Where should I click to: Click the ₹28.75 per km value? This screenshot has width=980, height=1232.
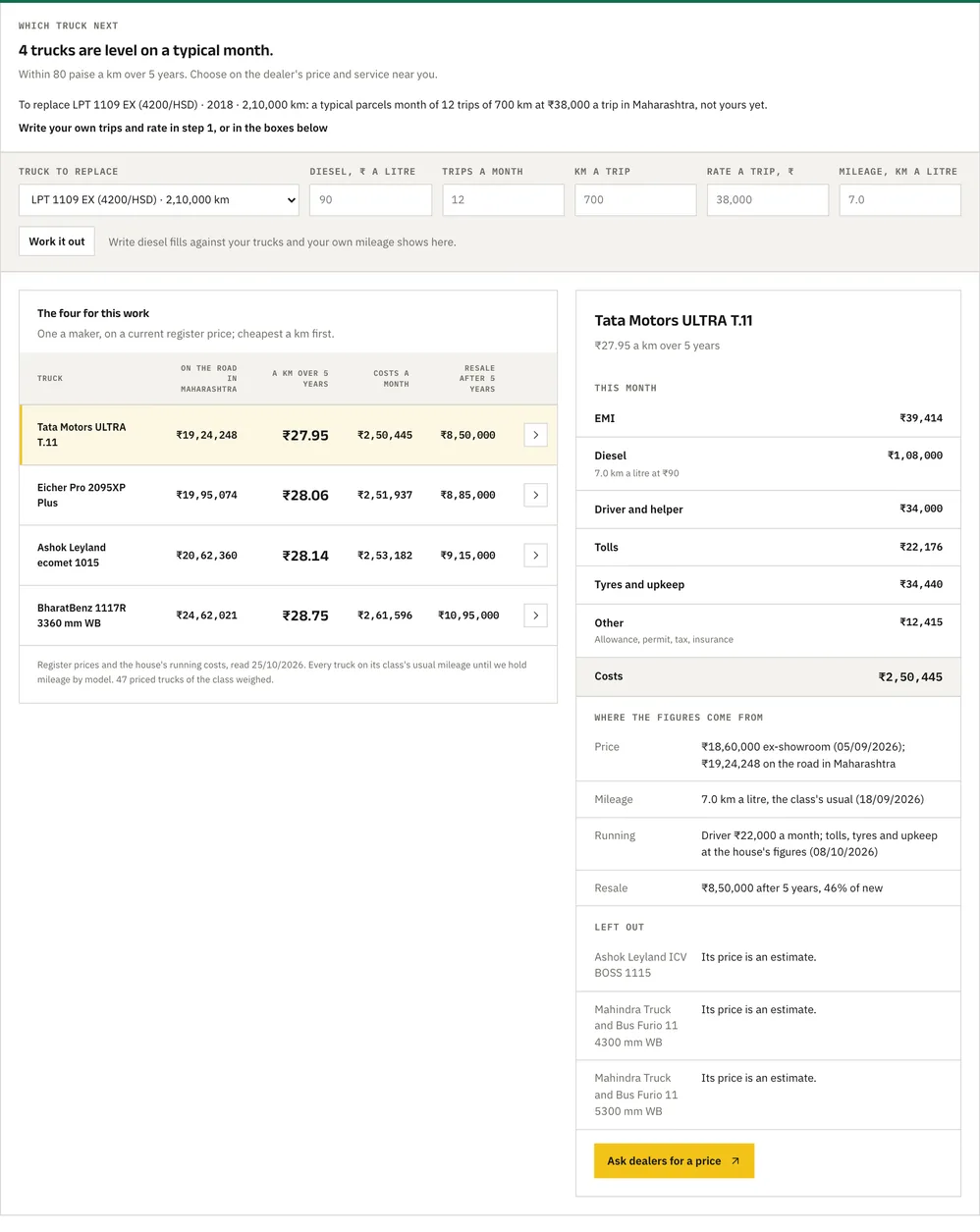click(x=305, y=616)
